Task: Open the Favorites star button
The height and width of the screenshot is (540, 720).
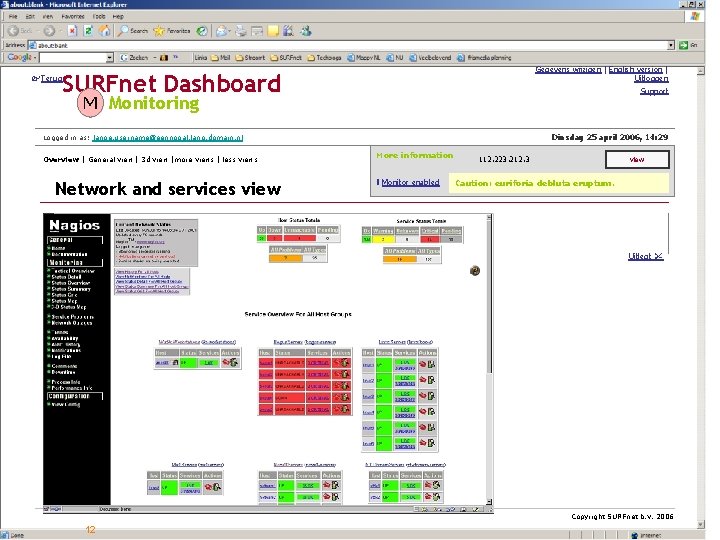Action: coord(172,31)
